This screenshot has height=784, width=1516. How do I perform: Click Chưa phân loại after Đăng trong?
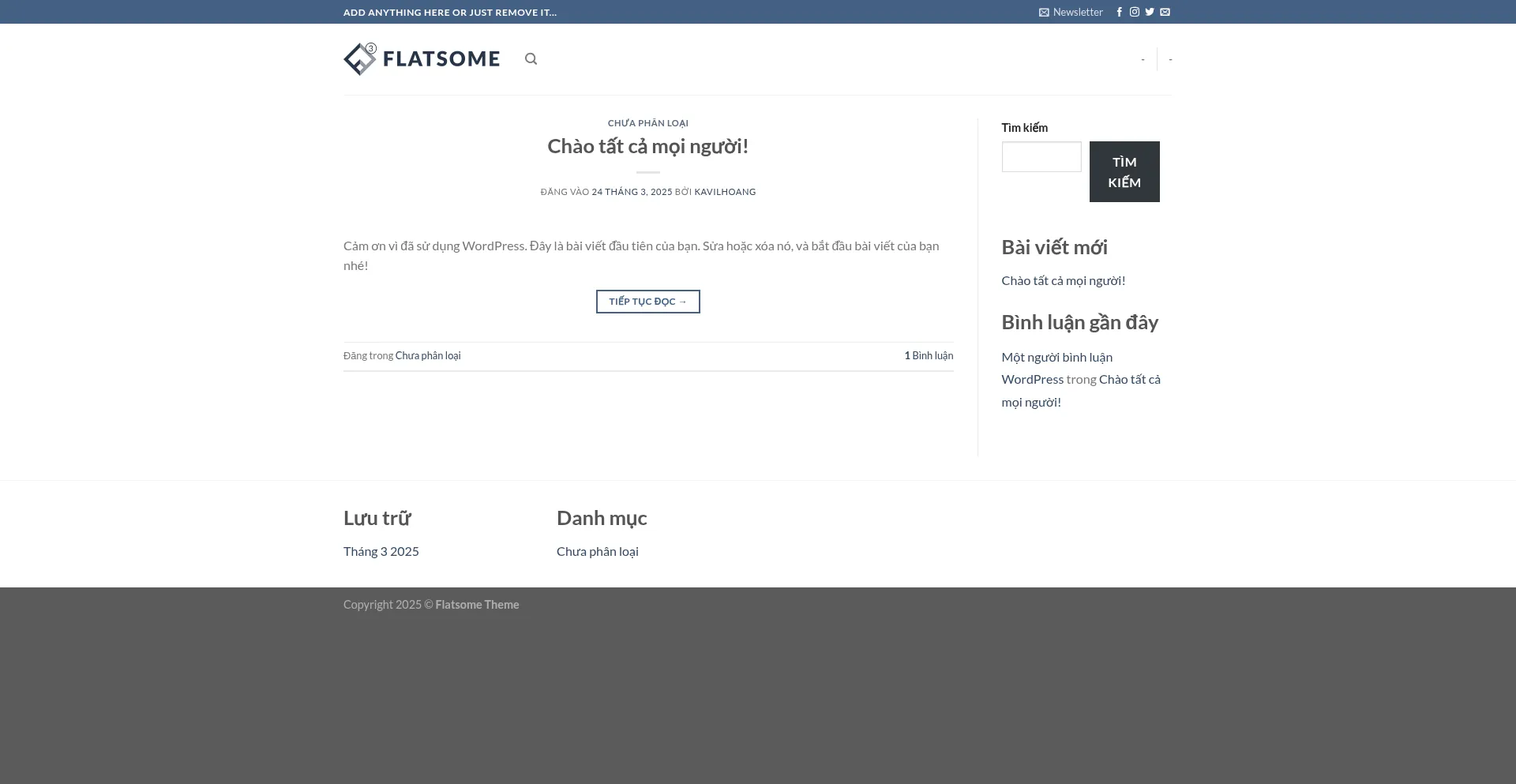point(428,356)
